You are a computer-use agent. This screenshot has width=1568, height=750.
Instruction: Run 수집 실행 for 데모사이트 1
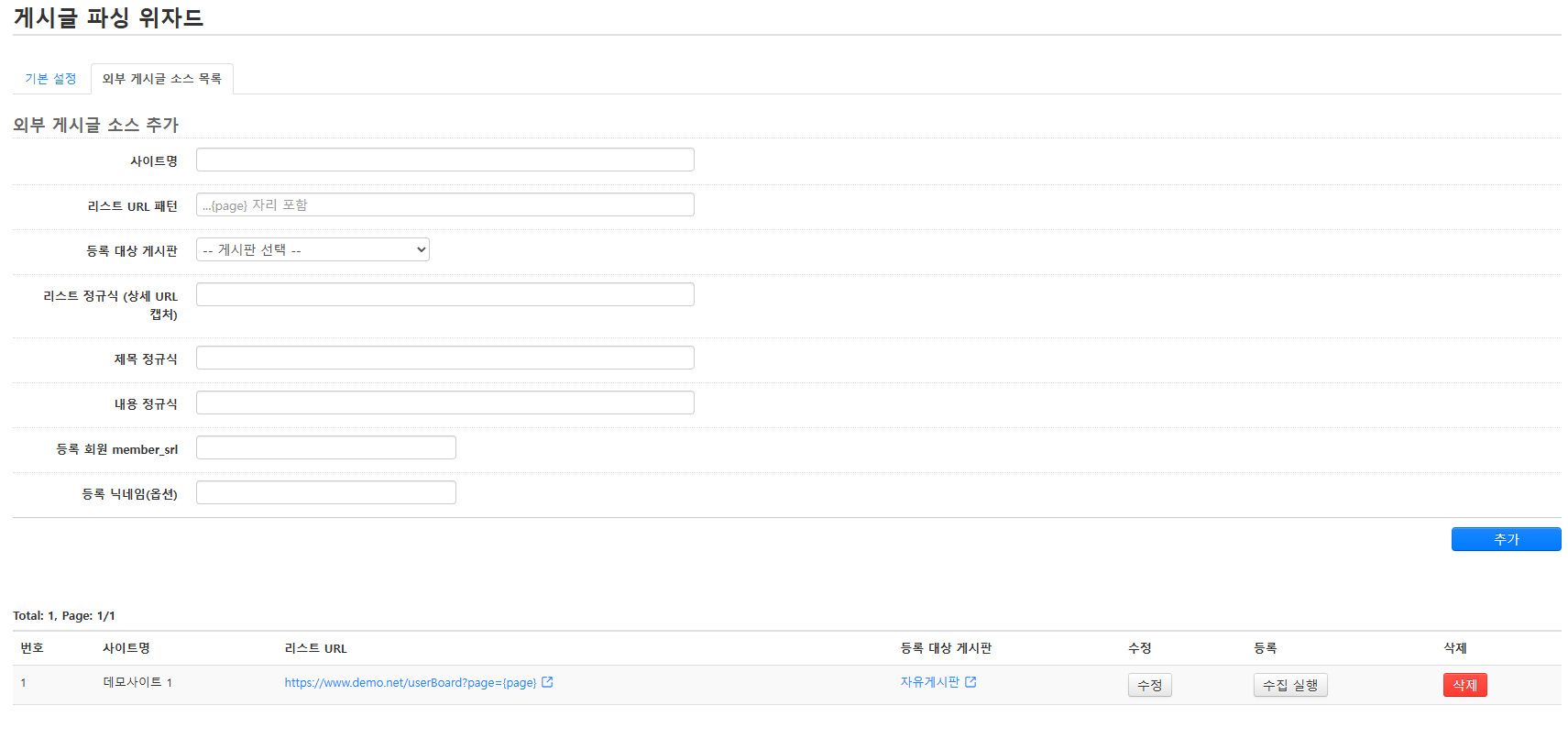(1289, 685)
